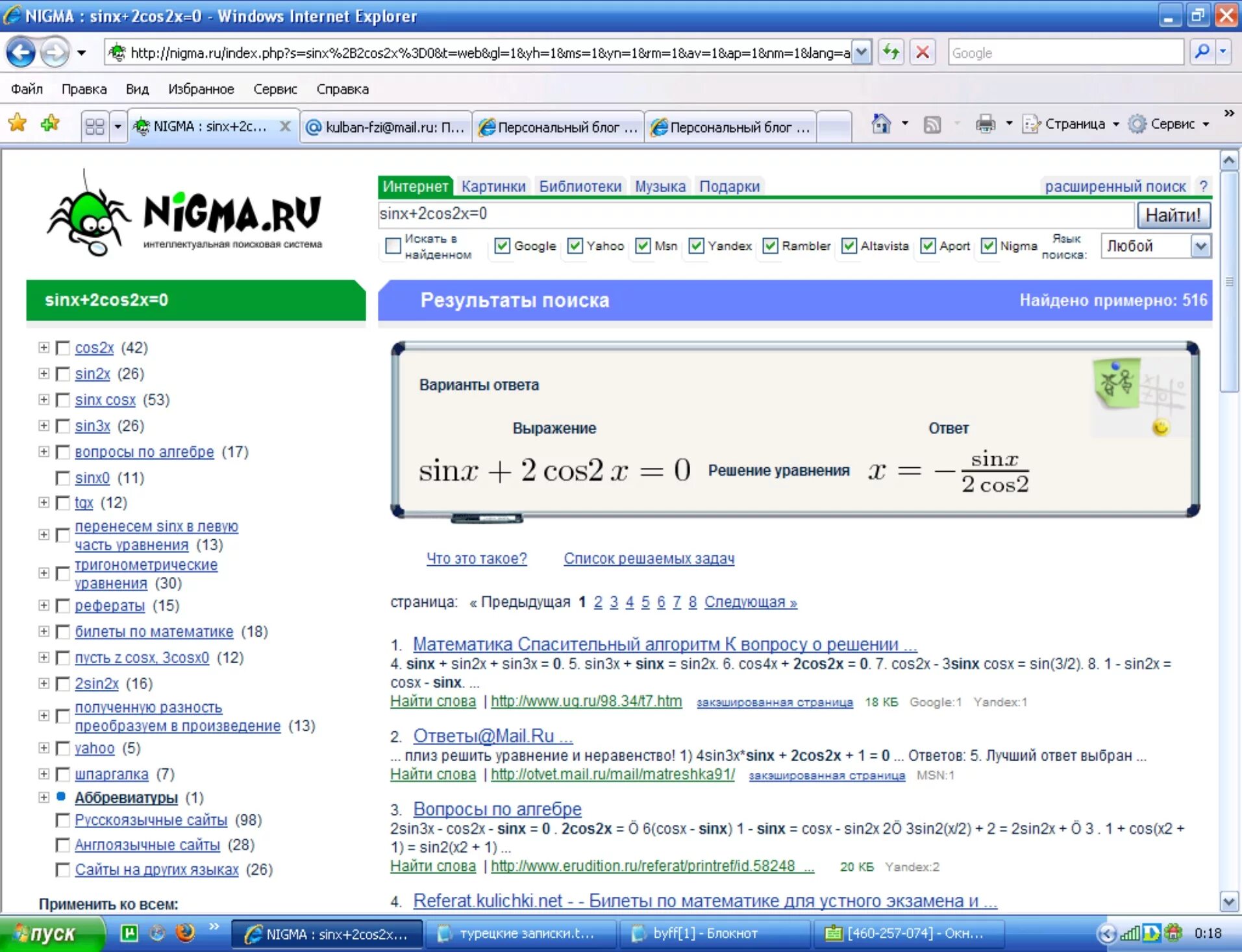
Task: Toggle the Yahoo search engine checkbox
Action: click(575, 245)
